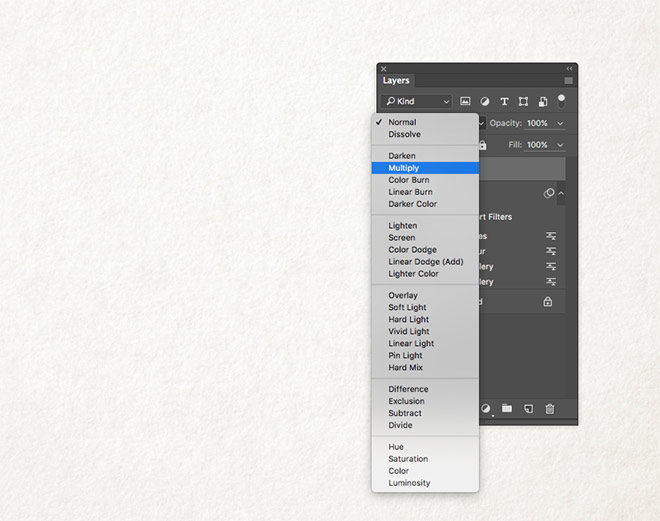This screenshot has width=660, height=521.
Task: Delete layer using the trash icon
Action: pos(549,408)
